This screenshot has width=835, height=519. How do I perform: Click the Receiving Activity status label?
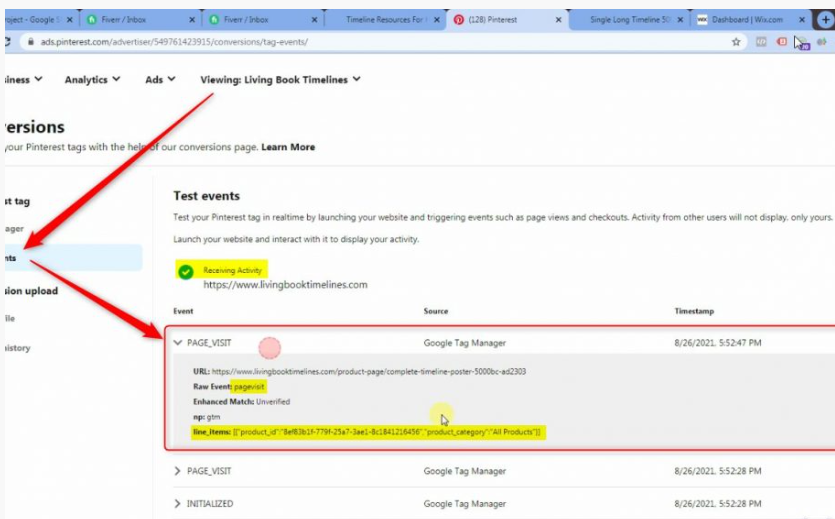tap(232, 270)
